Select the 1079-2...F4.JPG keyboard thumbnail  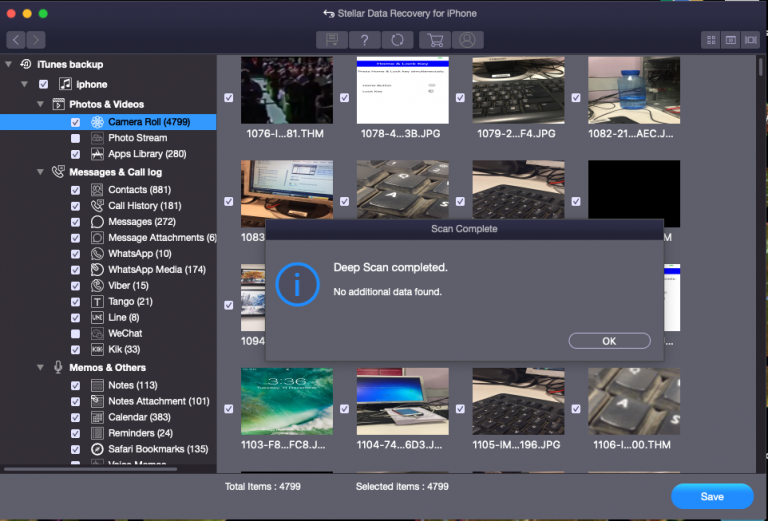(518, 90)
